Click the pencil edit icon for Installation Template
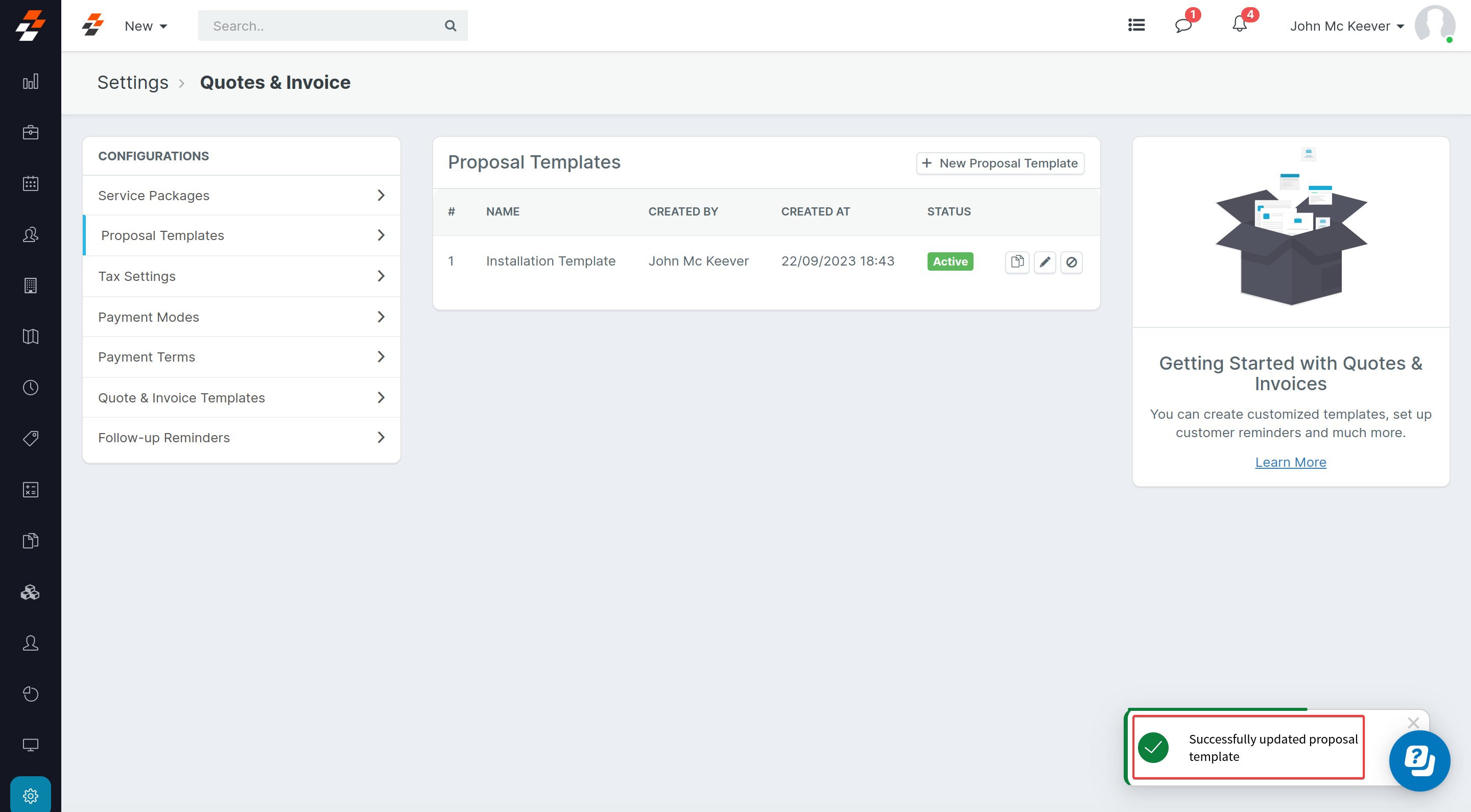Viewport: 1471px width, 812px height. 1045,261
